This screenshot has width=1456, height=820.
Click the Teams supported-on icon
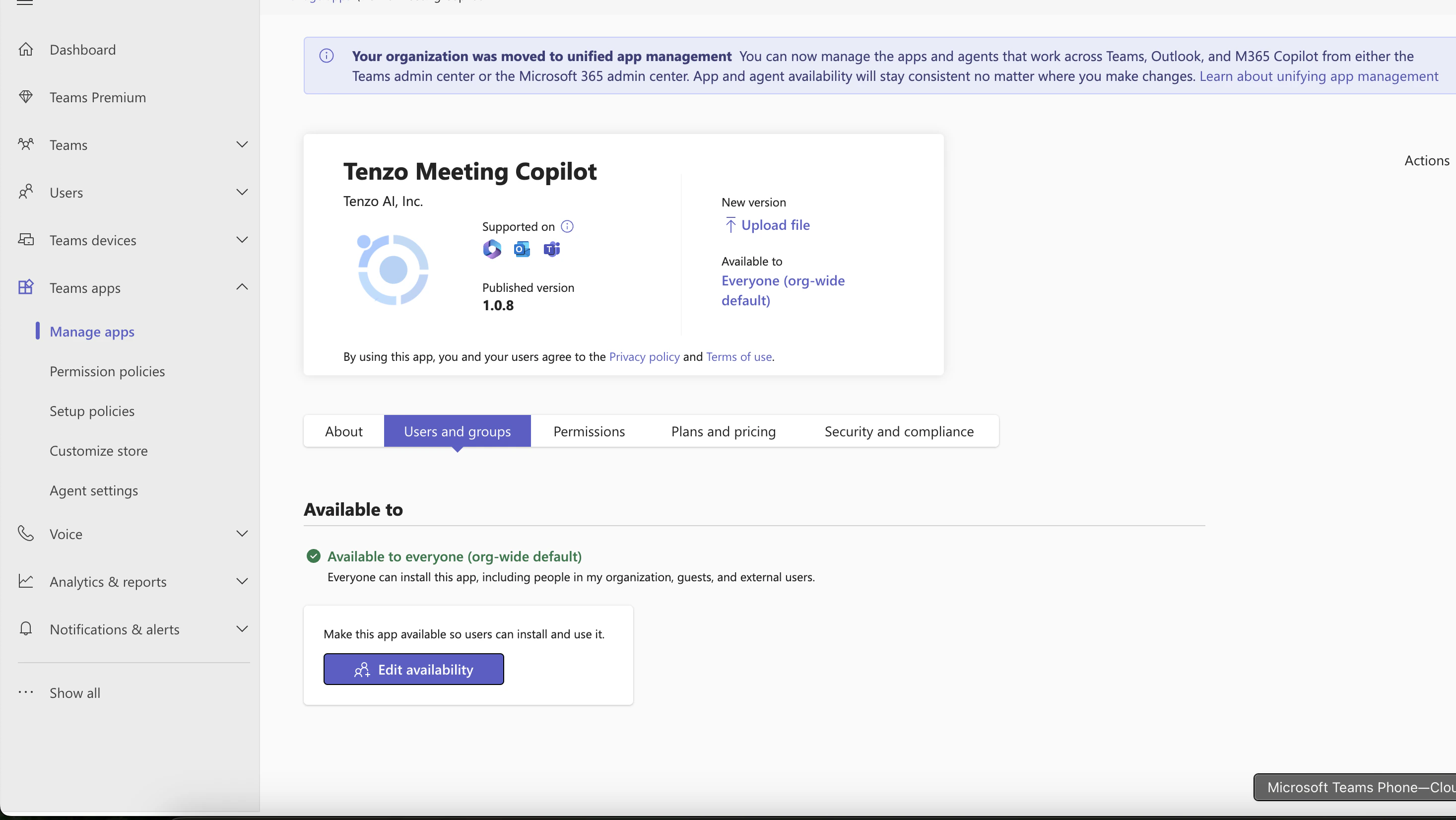(552, 249)
